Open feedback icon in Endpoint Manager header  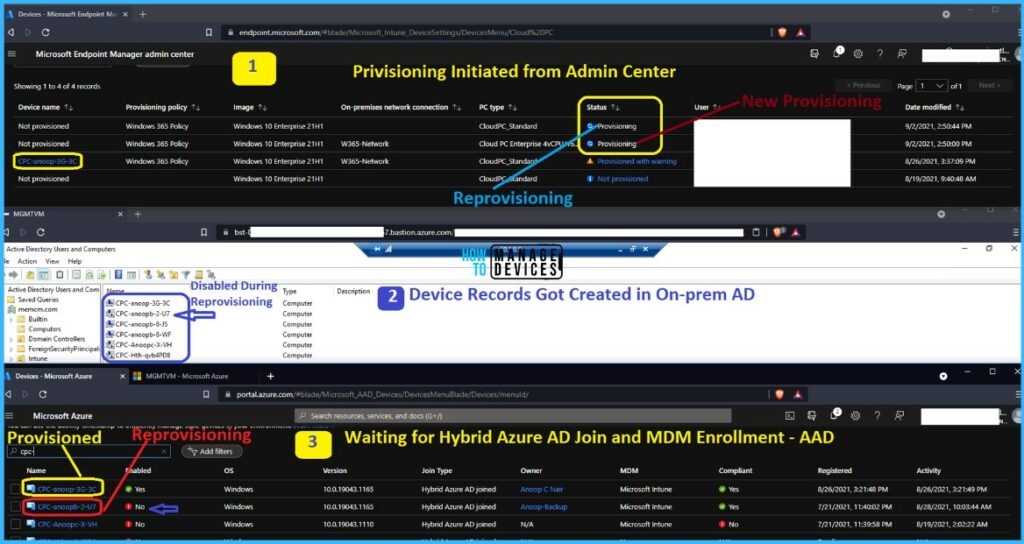902,54
